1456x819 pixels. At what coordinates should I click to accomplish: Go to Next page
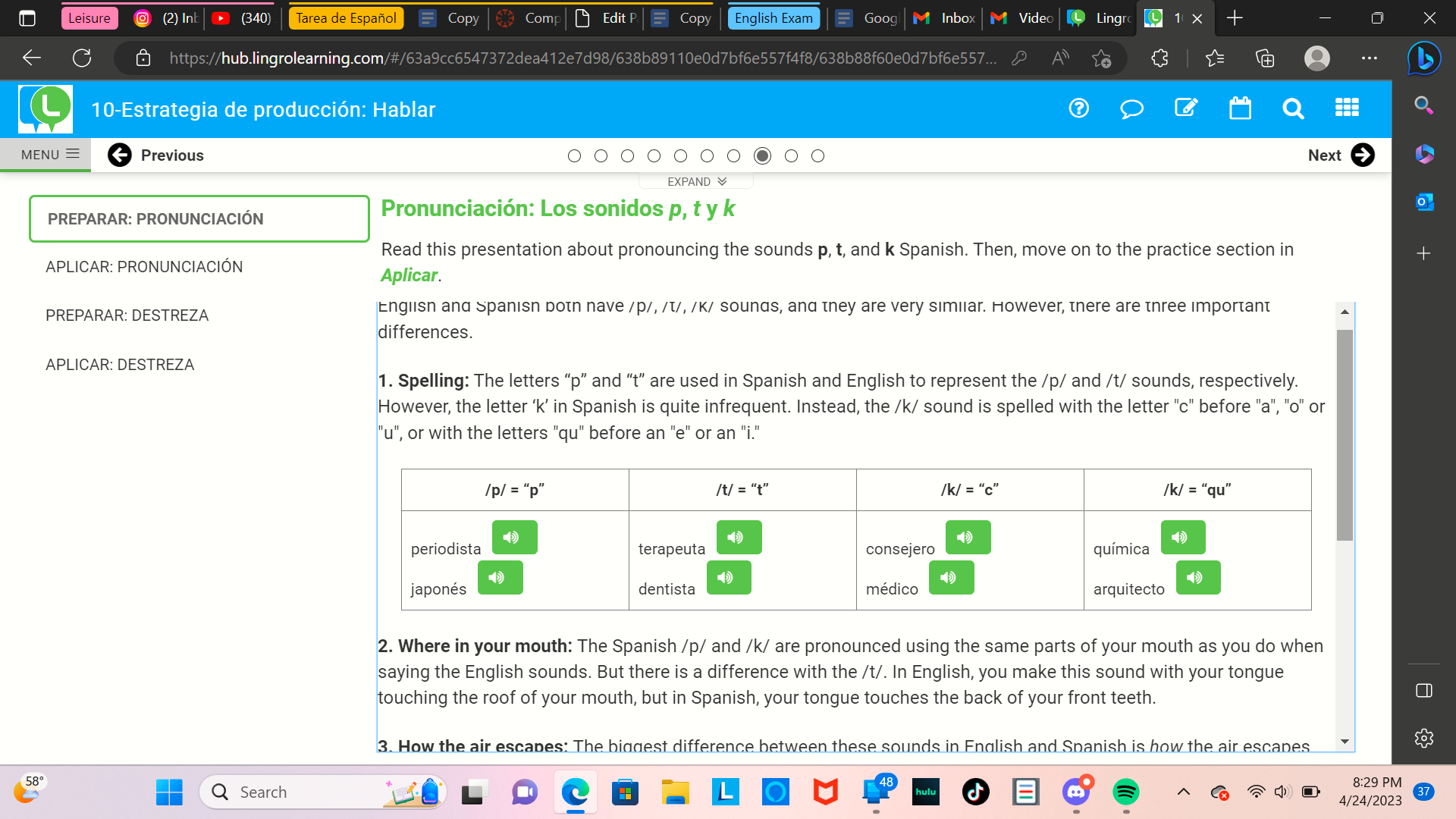[1341, 155]
